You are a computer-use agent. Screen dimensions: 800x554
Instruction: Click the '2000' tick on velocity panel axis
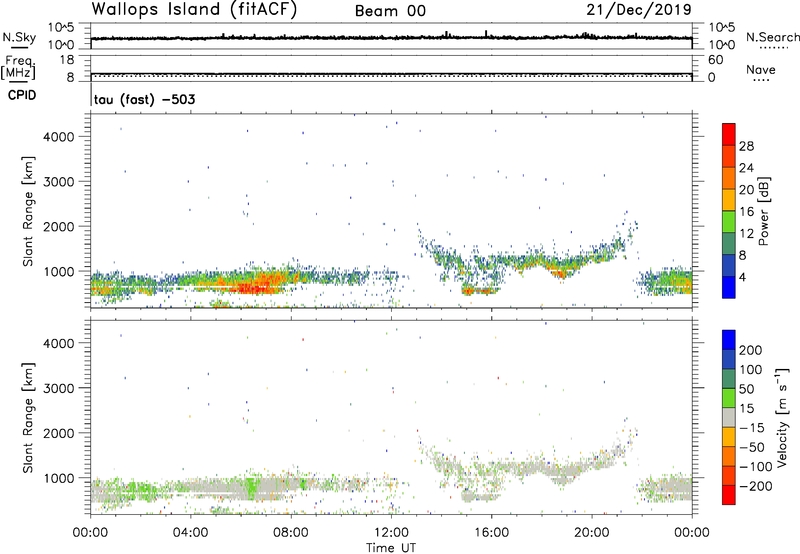pos(59,433)
